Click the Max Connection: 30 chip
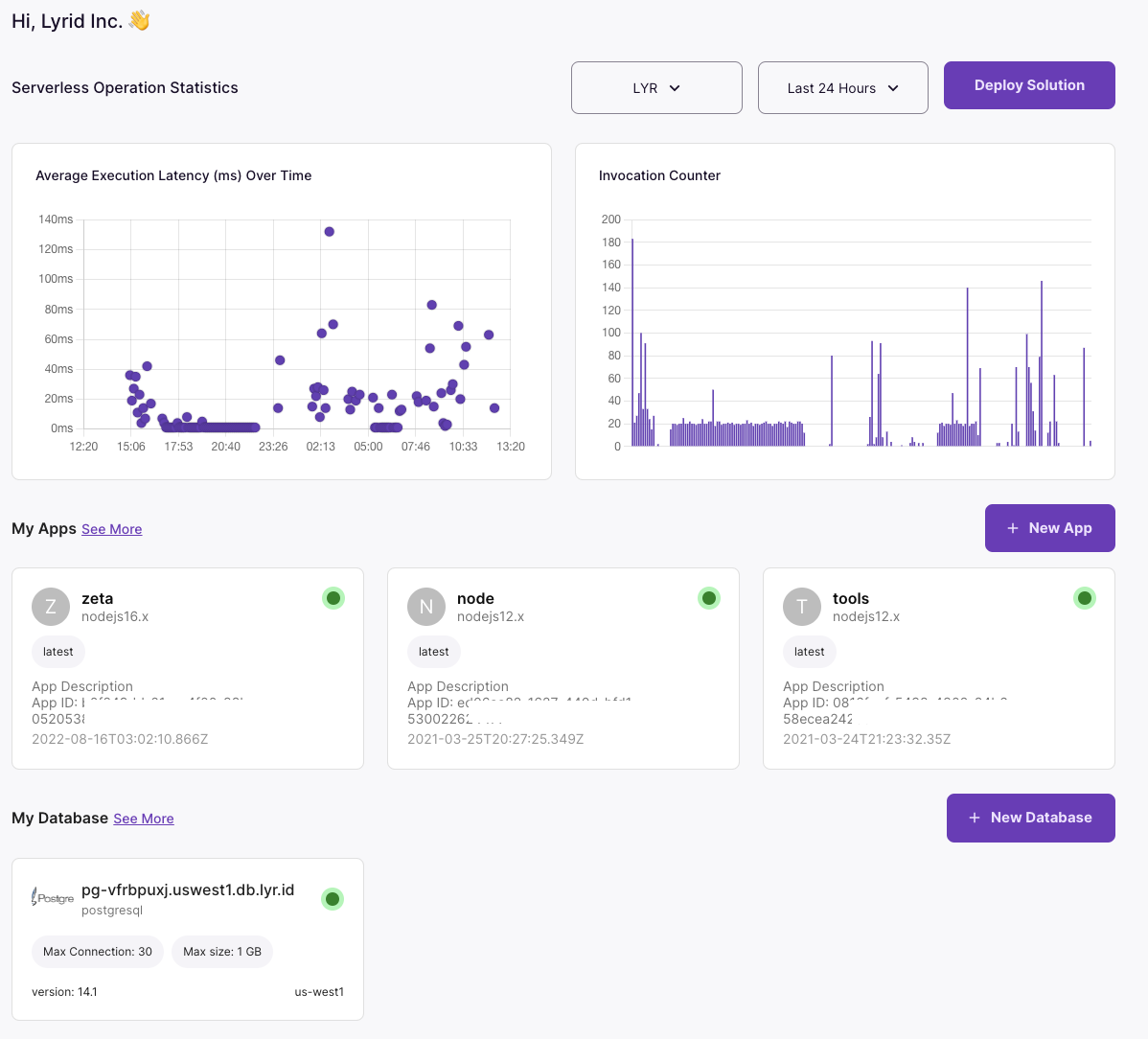The image size is (1148, 1039). click(x=98, y=952)
